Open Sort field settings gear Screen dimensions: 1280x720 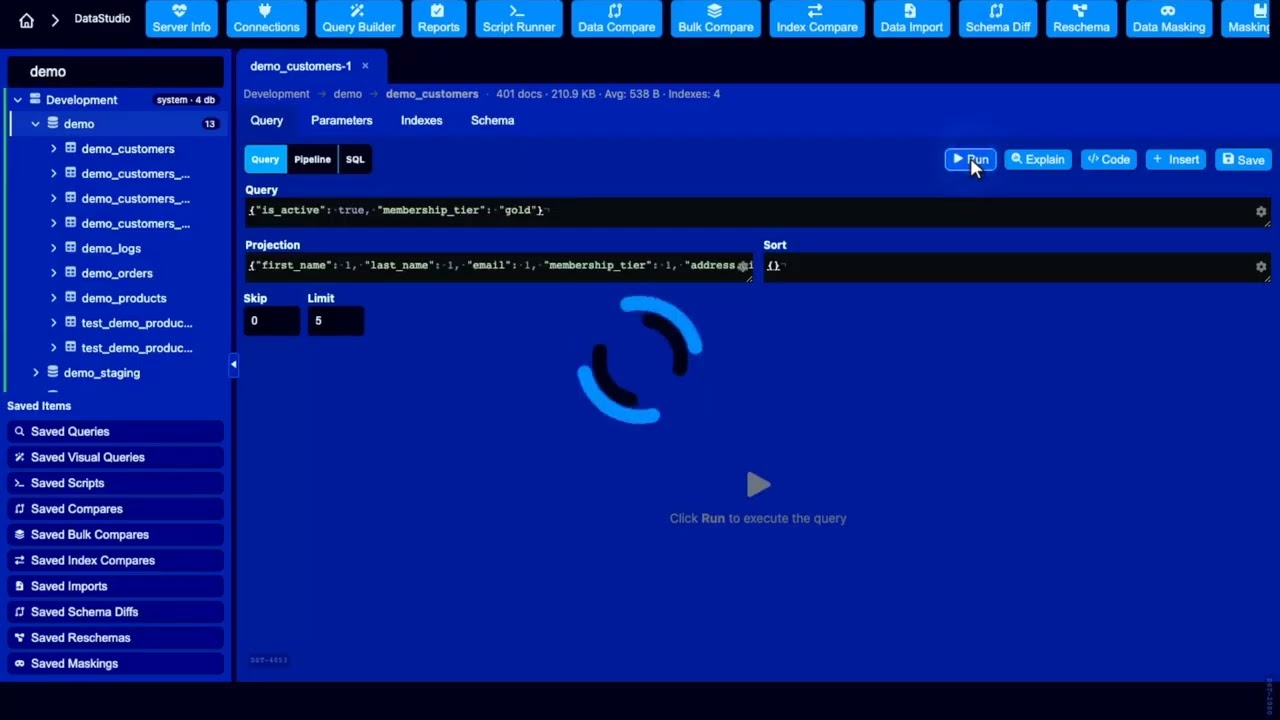pyautogui.click(x=1261, y=267)
